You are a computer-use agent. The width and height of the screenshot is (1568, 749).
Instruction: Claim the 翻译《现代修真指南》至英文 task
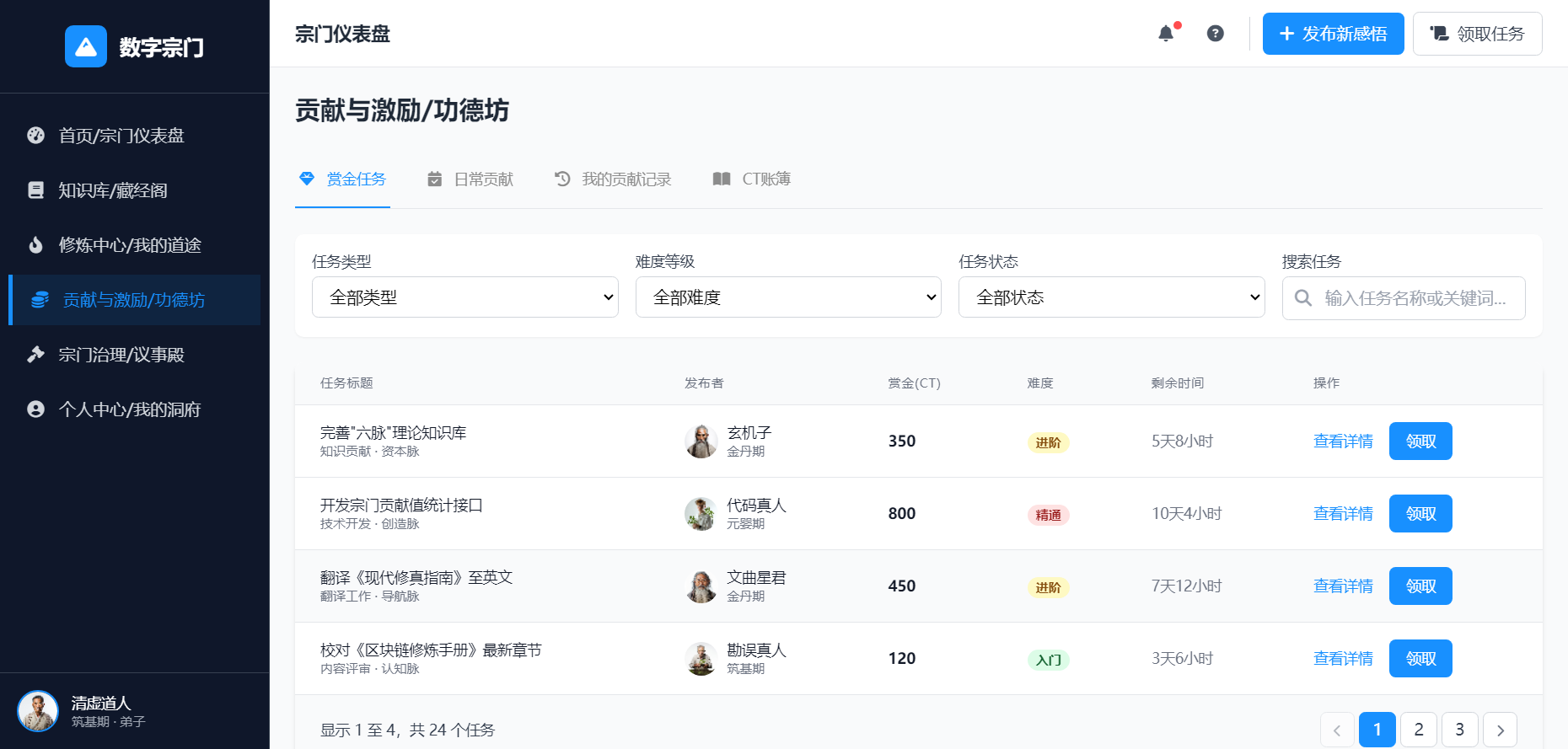(x=1420, y=586)
